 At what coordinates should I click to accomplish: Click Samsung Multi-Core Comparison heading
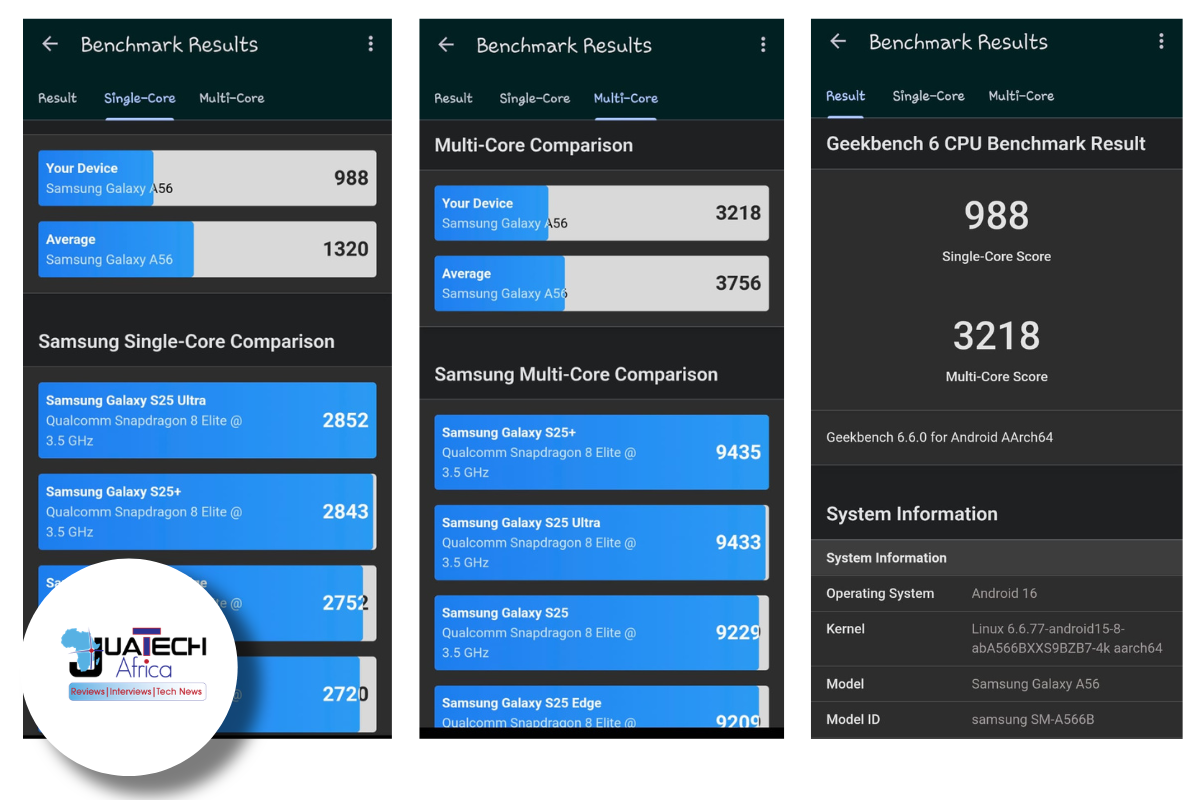576,374
